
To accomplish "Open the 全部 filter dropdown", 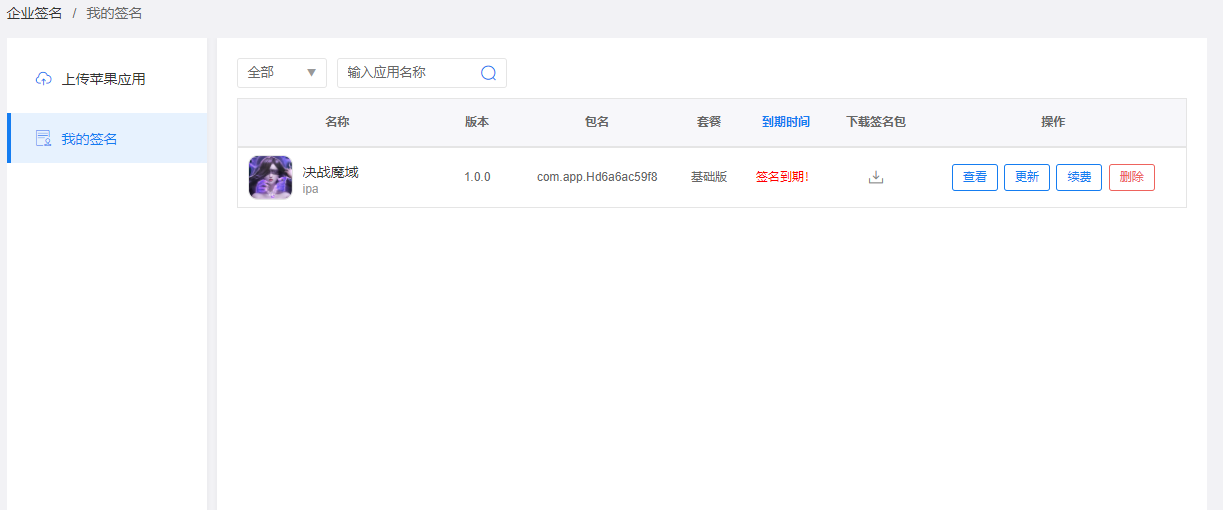I will point(282,73).
